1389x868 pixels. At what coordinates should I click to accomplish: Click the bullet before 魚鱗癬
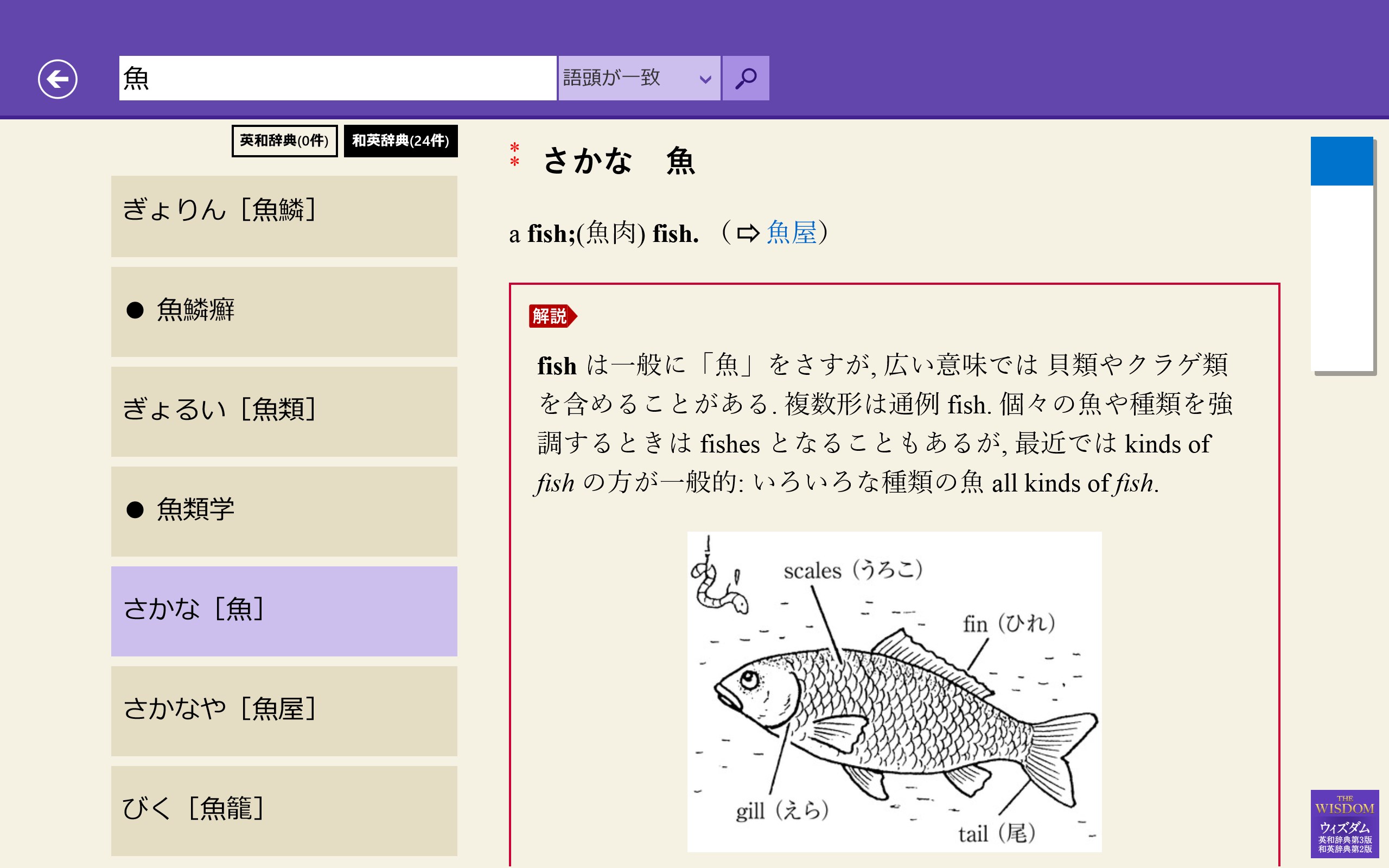click(x=135, y=310)
